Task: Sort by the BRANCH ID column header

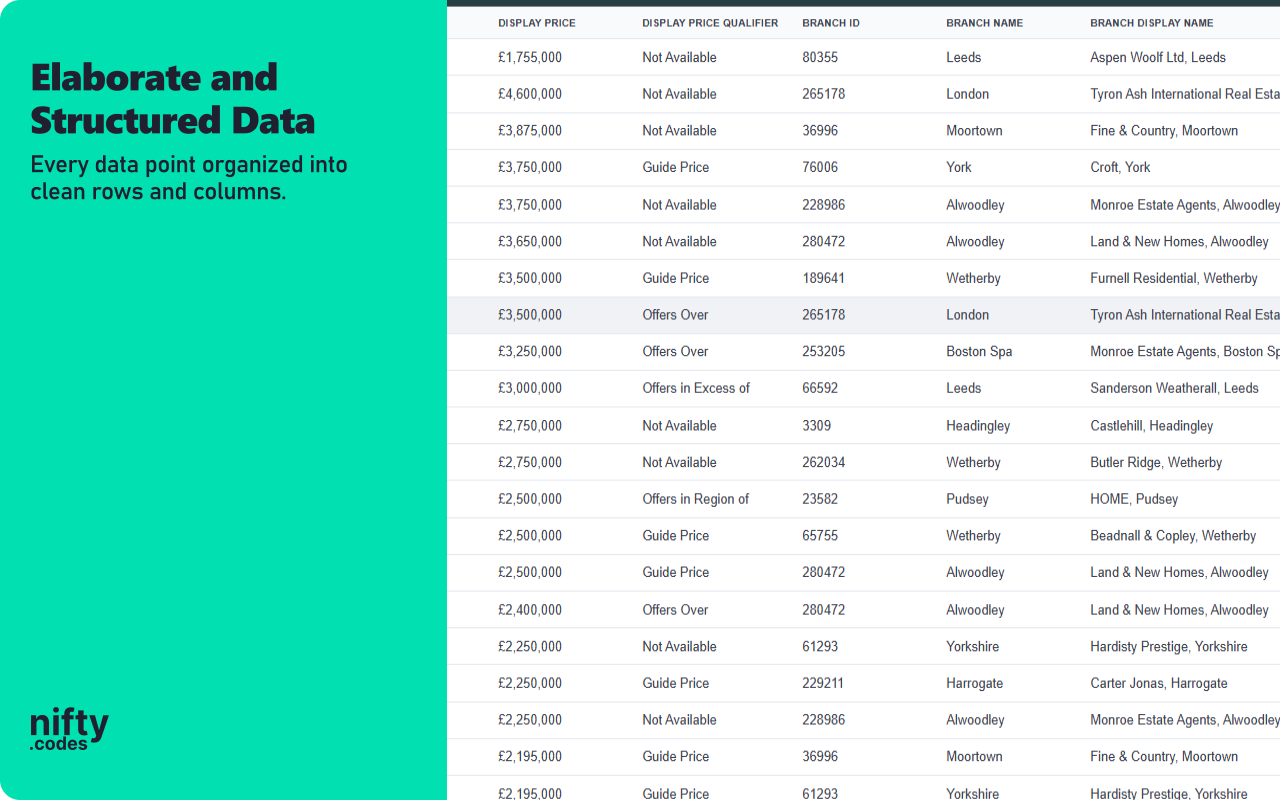Action: coord(830,22)
